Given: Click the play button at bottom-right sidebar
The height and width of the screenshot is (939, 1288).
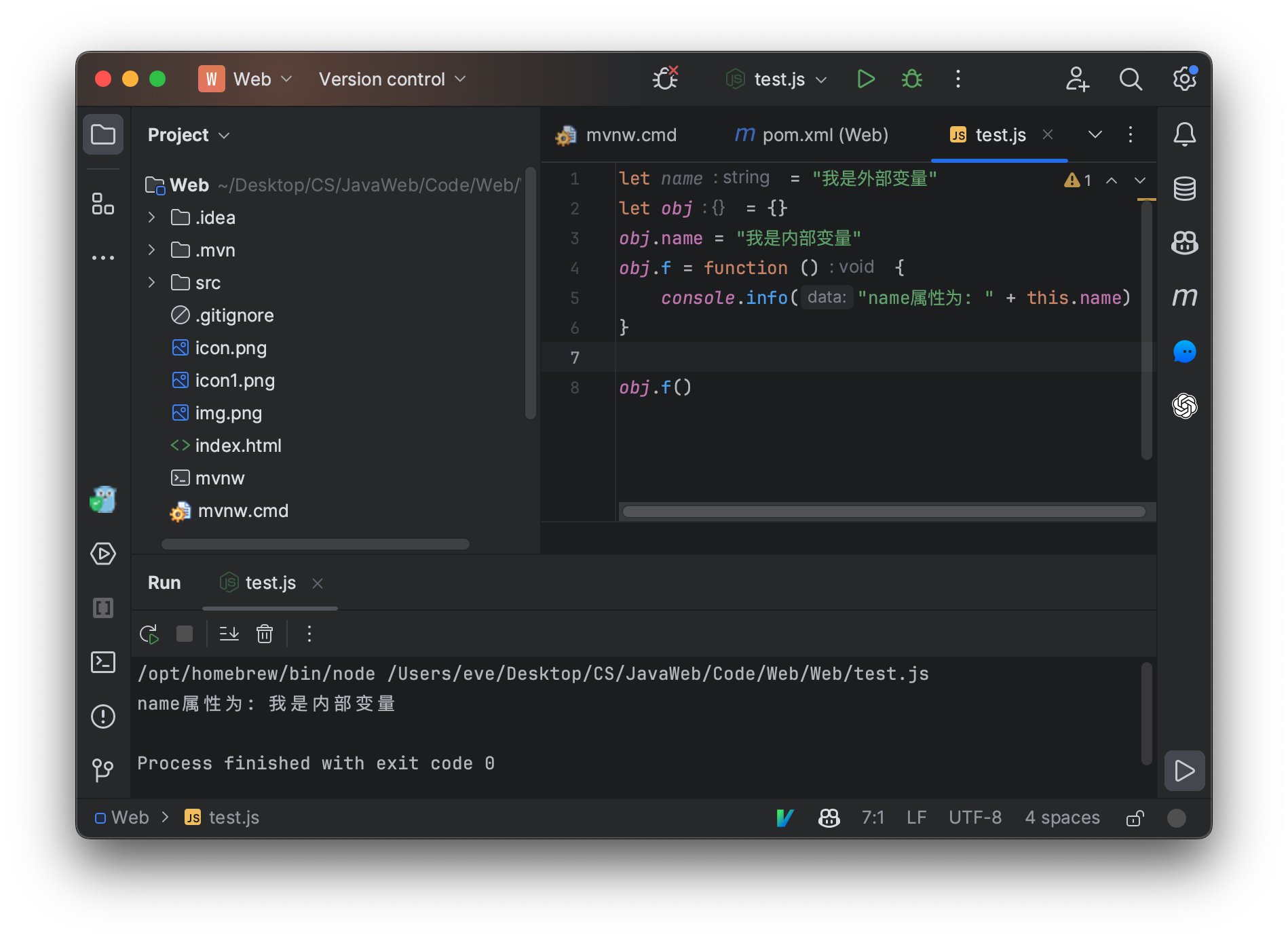Looking at the screenshot, I should tap(1185, 771).
